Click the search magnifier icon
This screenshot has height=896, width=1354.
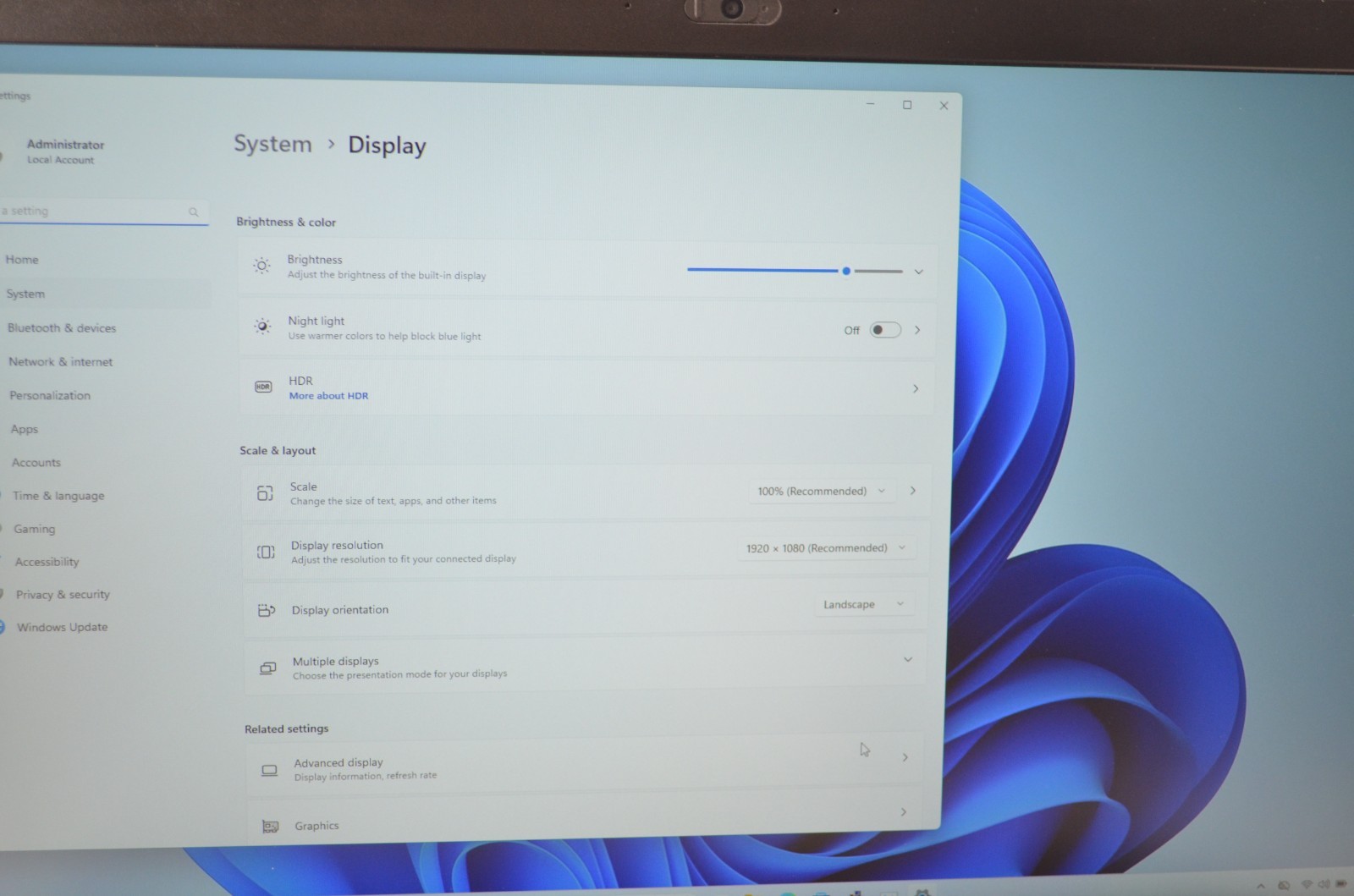coord(193,212)
